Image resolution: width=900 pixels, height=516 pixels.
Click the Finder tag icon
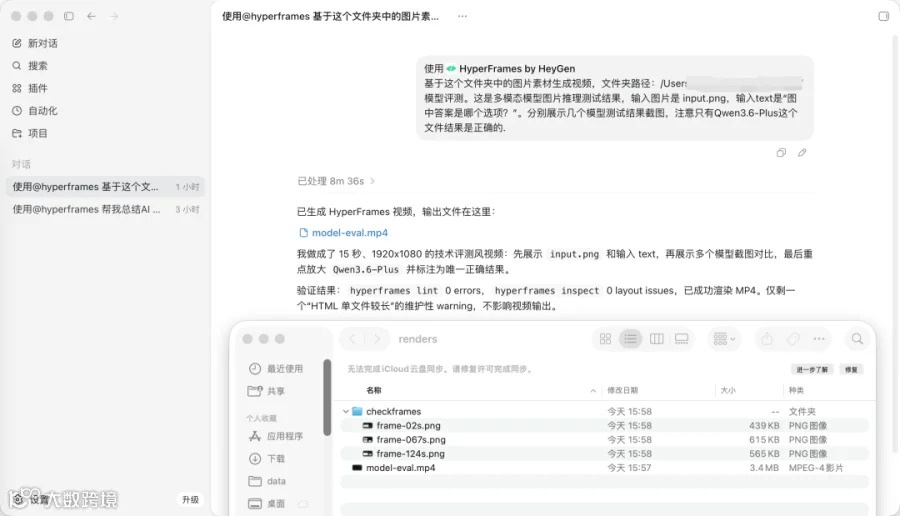[793, 339]
